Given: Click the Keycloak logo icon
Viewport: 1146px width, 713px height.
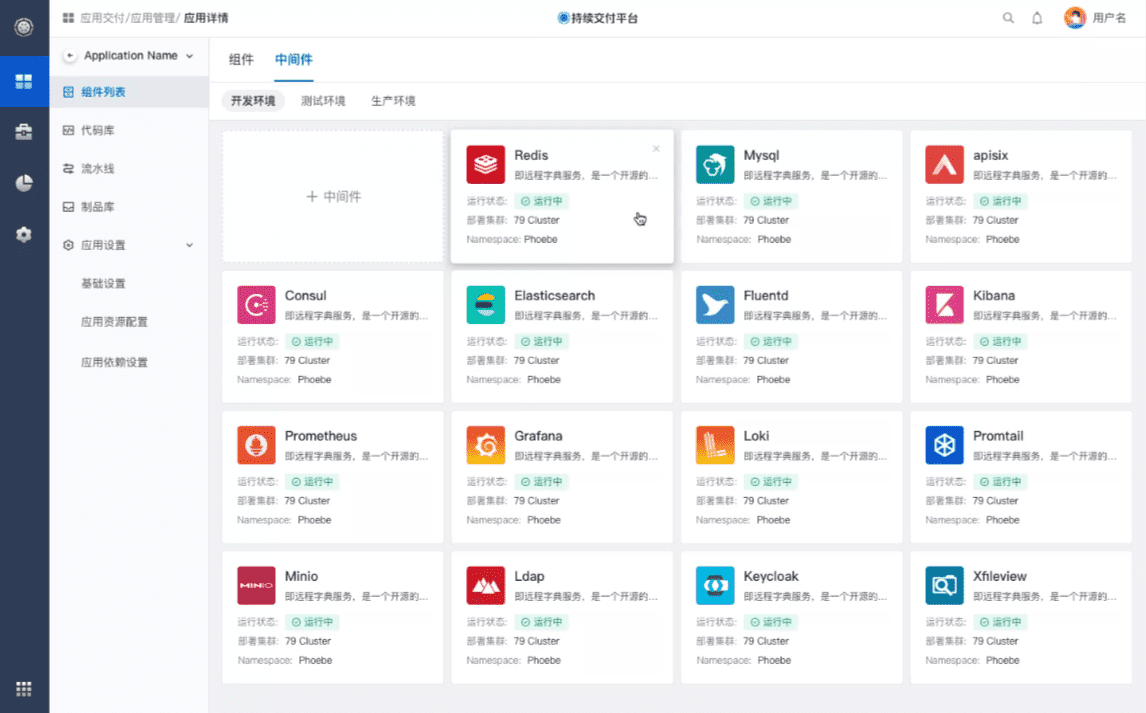Looking at the screenshot, I should (x=715, y=585).
